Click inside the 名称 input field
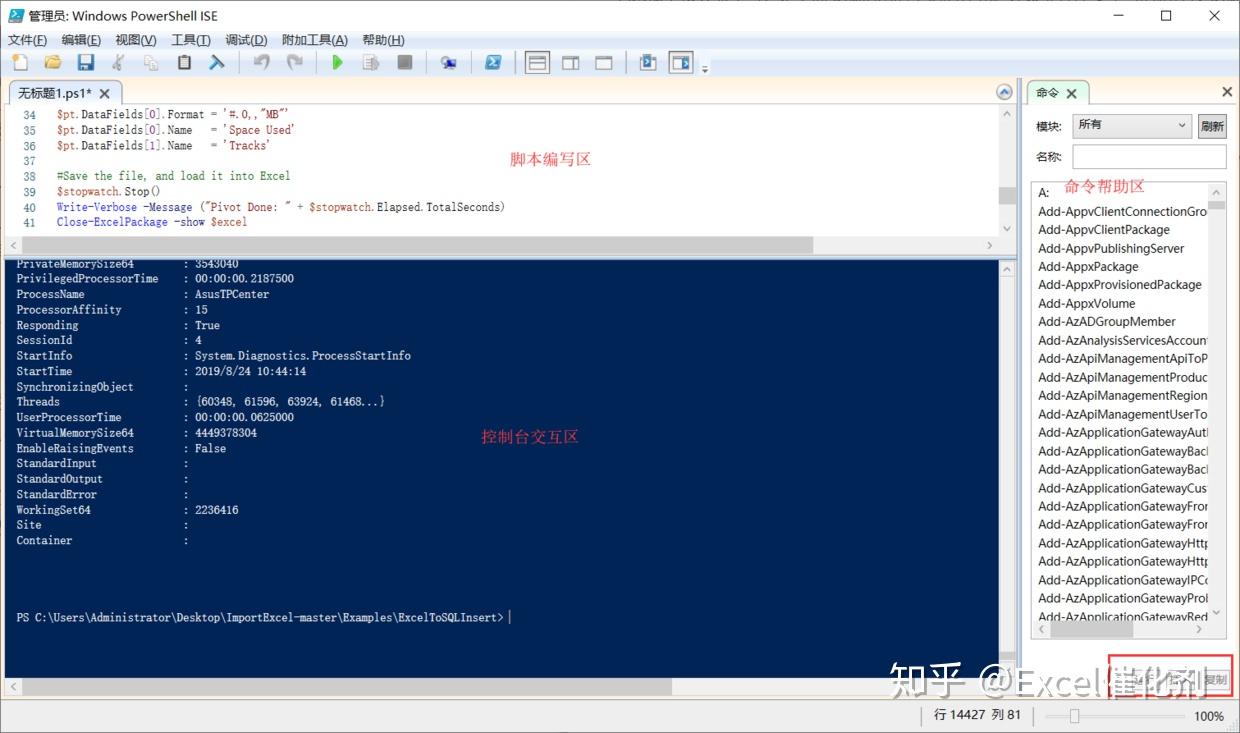Screen dimensions: 1240x733 [1148, 156]
